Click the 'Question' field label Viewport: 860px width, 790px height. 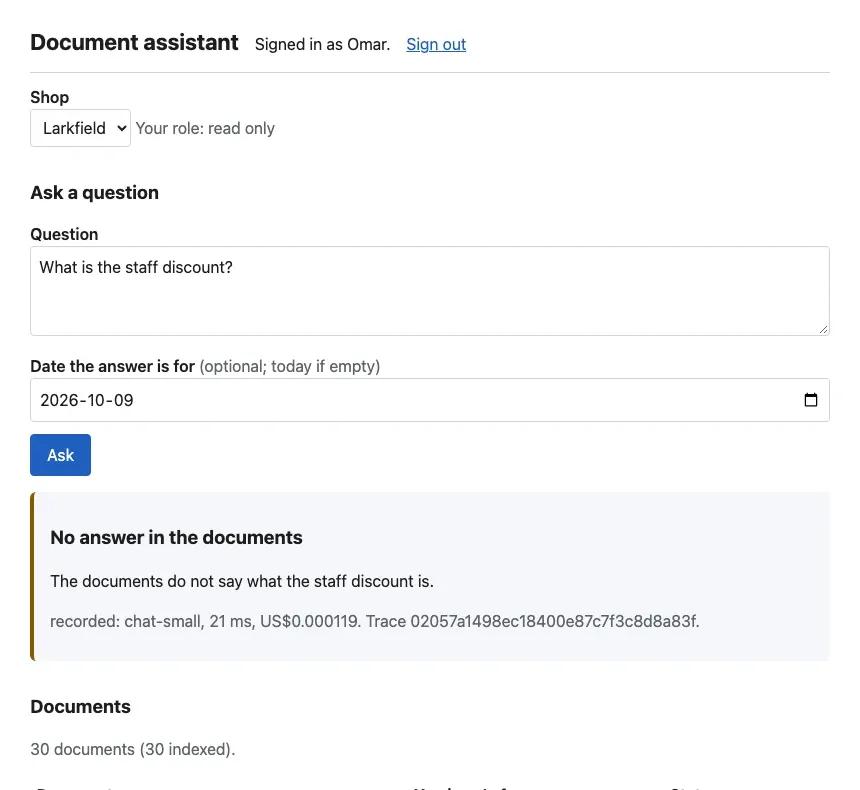[x=64, y=234]
